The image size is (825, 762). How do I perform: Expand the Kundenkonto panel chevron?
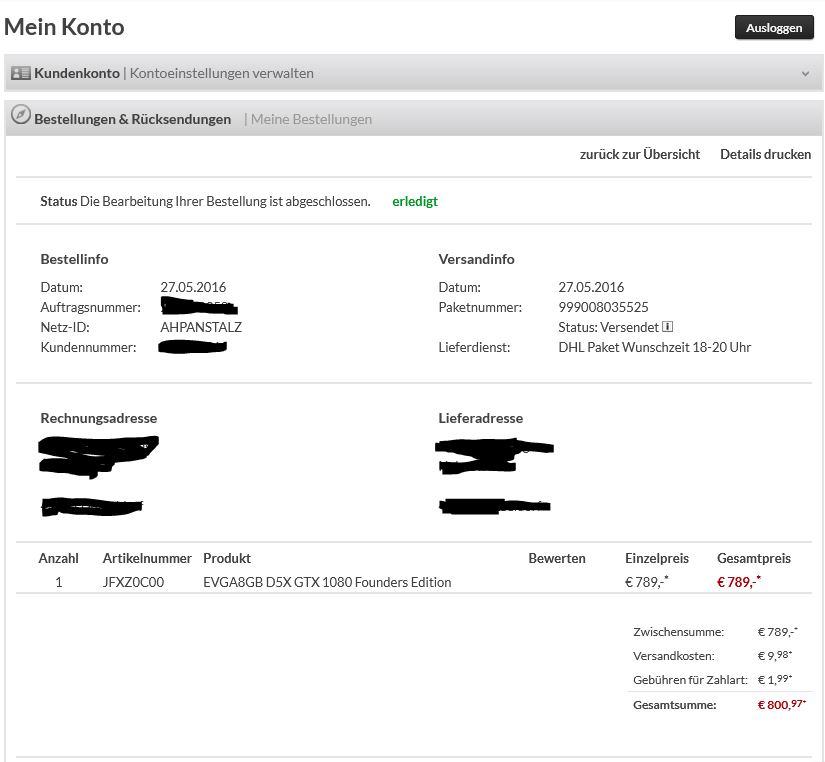805,74
